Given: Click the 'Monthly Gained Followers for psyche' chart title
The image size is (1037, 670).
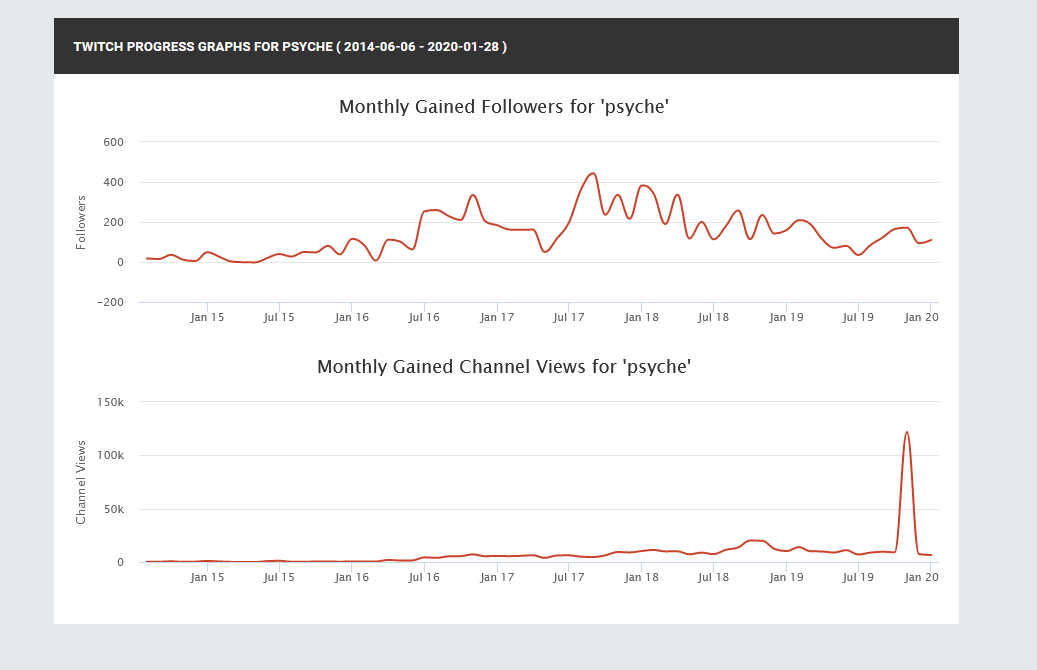Looking at the screenshot, I should coord(504,106).
